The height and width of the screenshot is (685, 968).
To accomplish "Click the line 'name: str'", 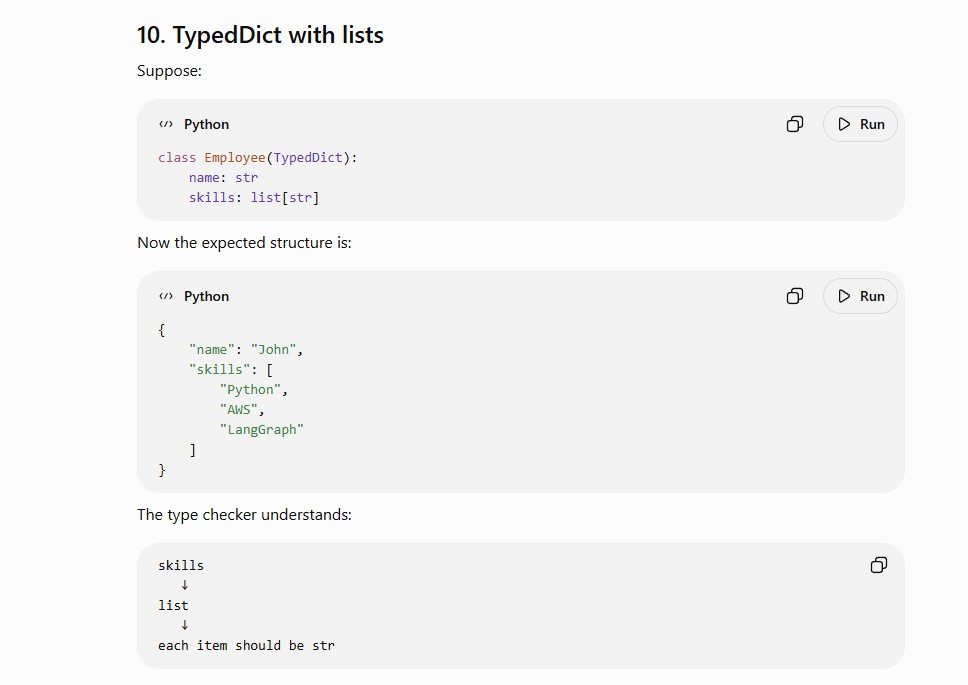I will 223,178.
